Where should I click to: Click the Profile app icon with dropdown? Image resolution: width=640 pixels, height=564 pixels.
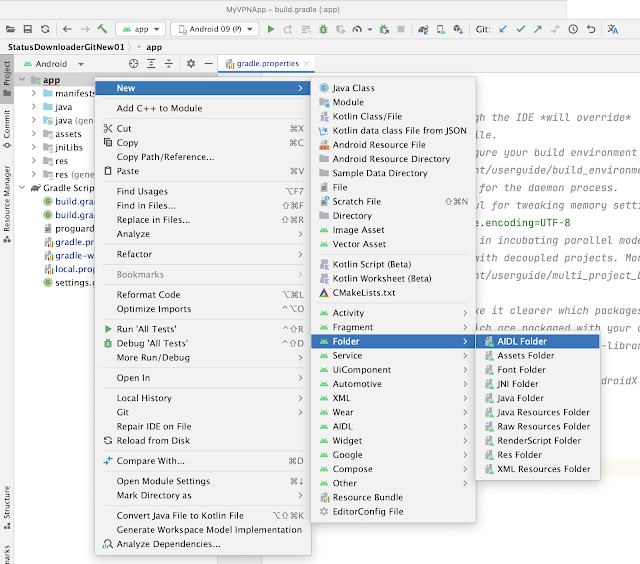pyautogui.click(x=361, y=29)
